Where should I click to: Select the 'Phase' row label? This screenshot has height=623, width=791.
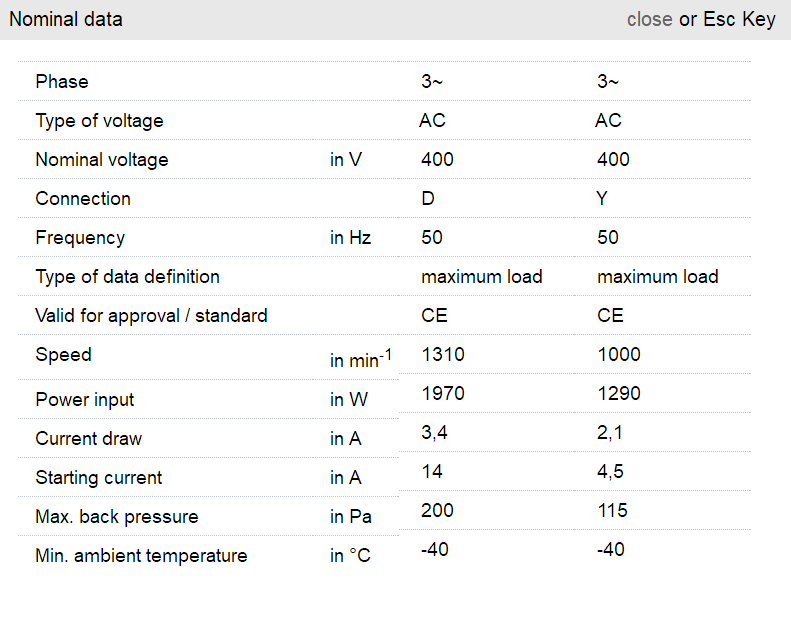coord(62,82)
